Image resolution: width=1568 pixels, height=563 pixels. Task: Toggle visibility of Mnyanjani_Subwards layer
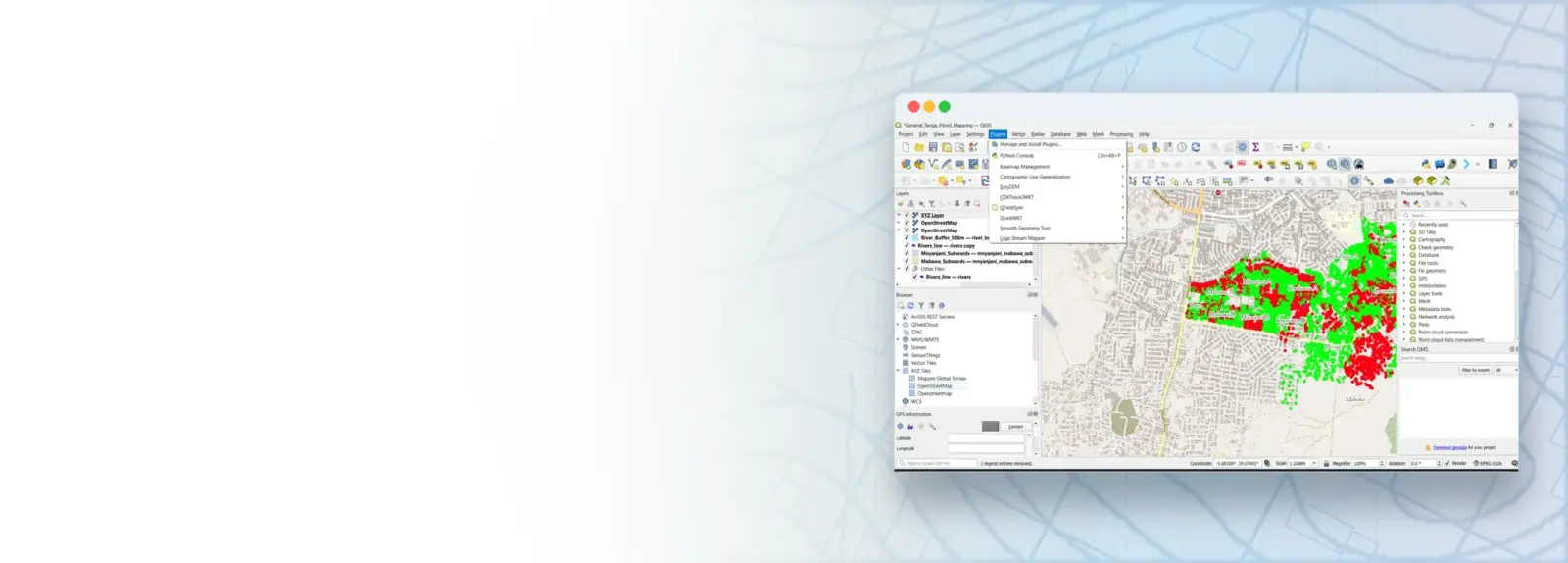click(906, 253)
